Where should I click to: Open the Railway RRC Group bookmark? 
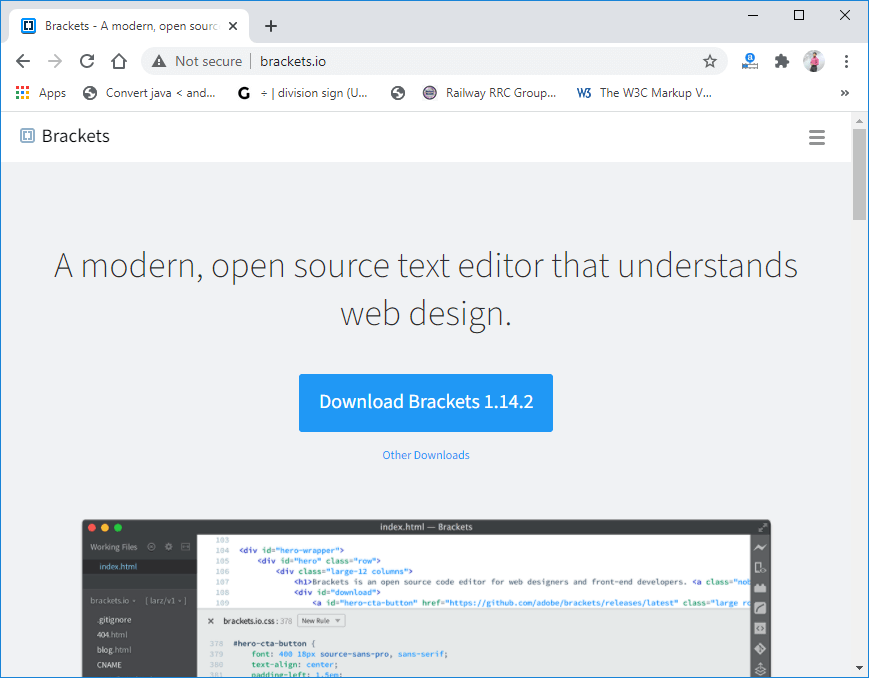489,93
